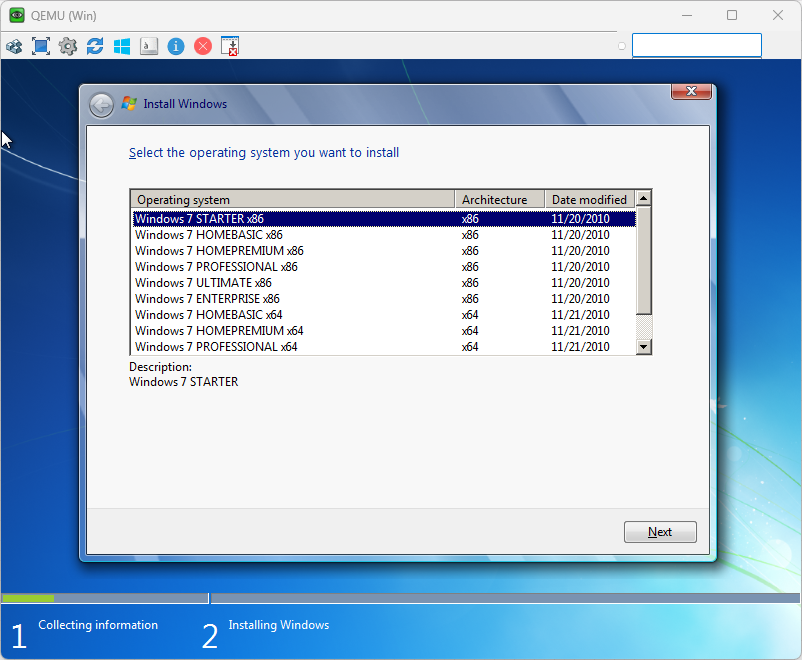Image resolution: width=802 pixels, height=660 pixels.
Task: Click the empty input field in QEMU toolbar
Action: 697,46
